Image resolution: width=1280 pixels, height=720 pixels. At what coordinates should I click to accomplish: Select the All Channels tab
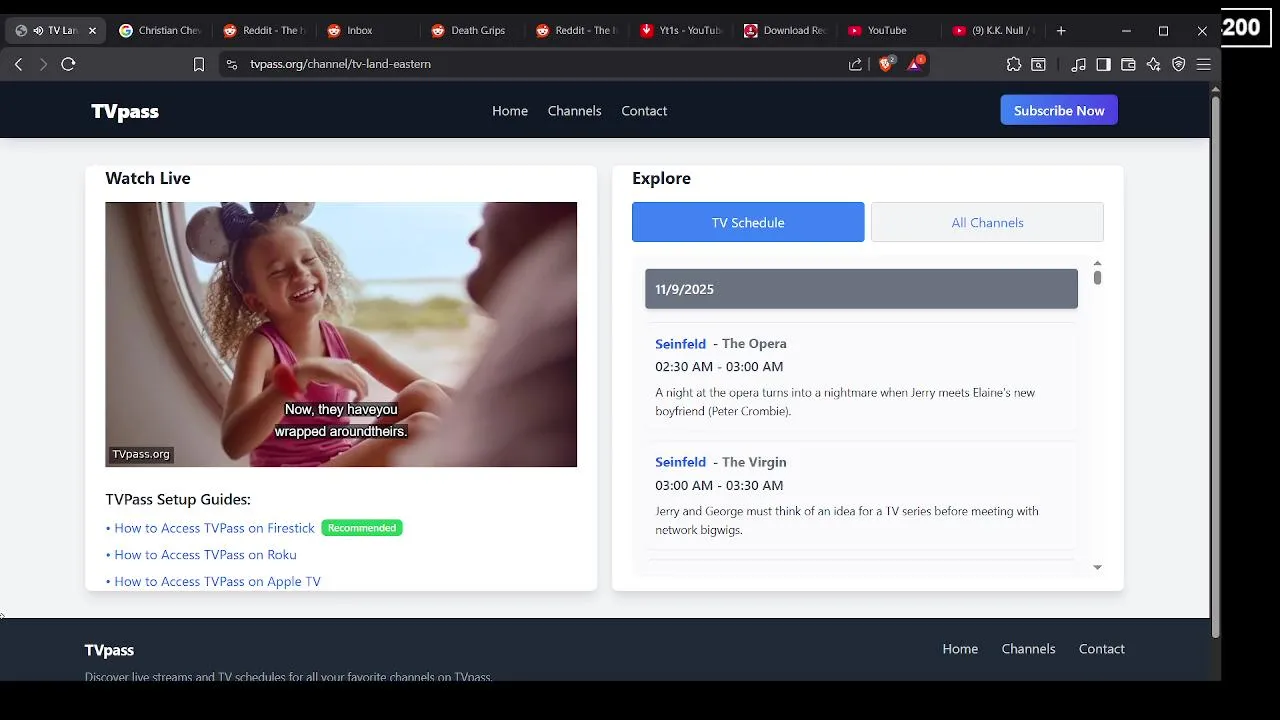[x=987, y=222]
